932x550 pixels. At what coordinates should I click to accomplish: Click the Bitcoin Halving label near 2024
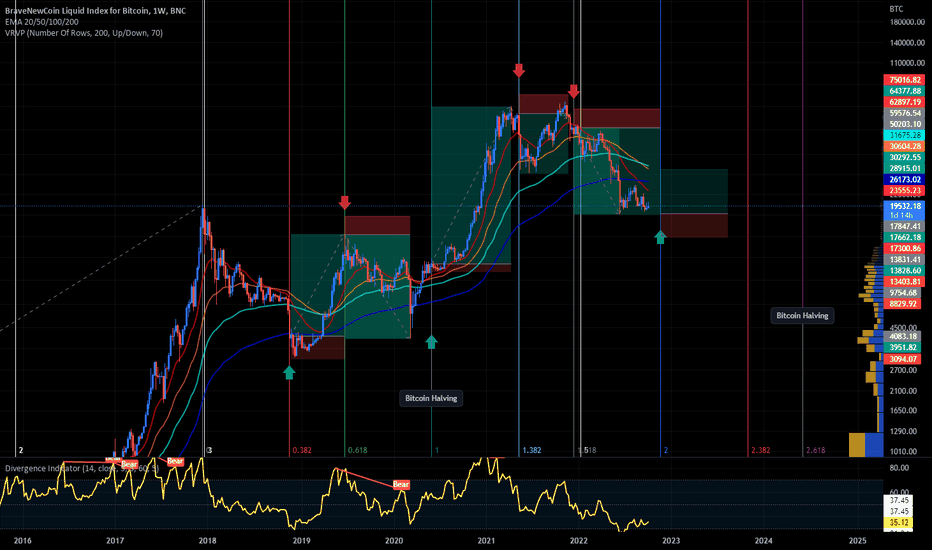coord(802,316)
